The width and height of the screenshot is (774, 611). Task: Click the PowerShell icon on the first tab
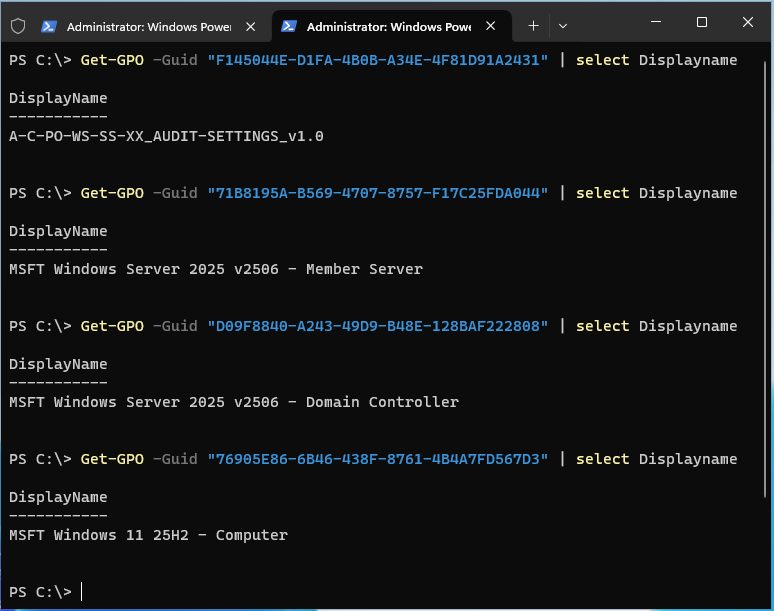[x=49, y=26]
